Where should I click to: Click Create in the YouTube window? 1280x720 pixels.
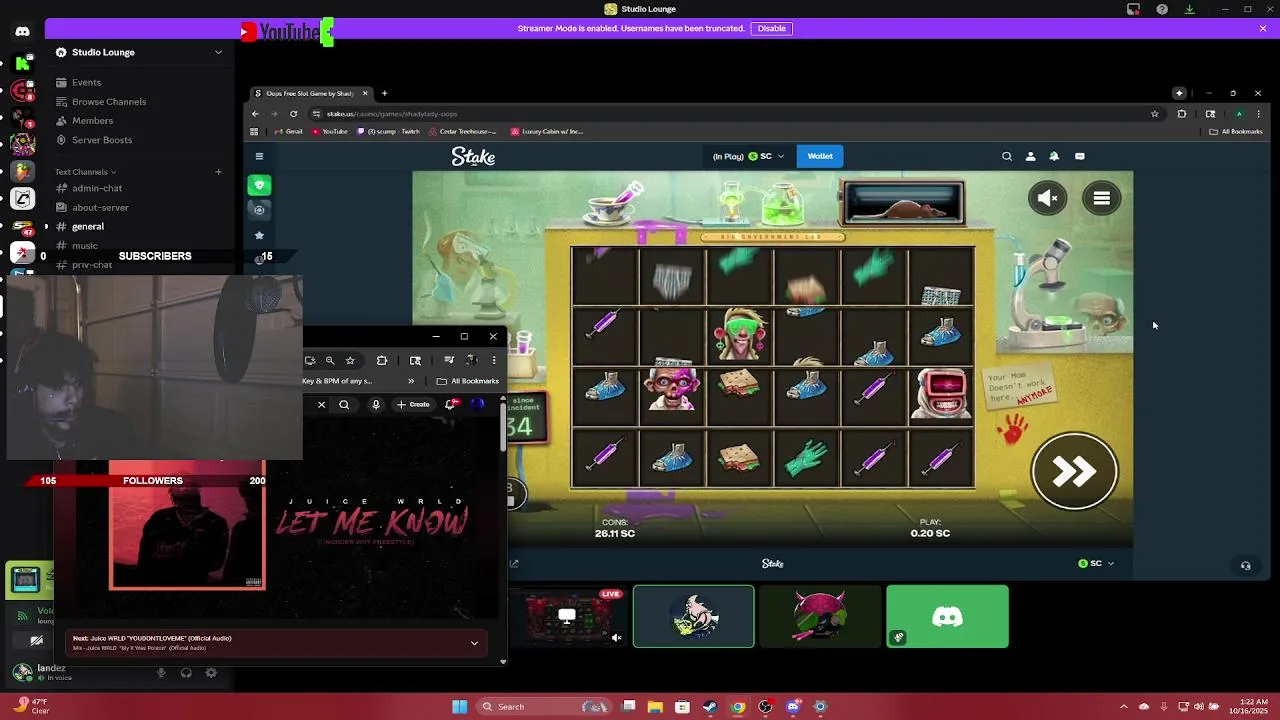(413, 404)
